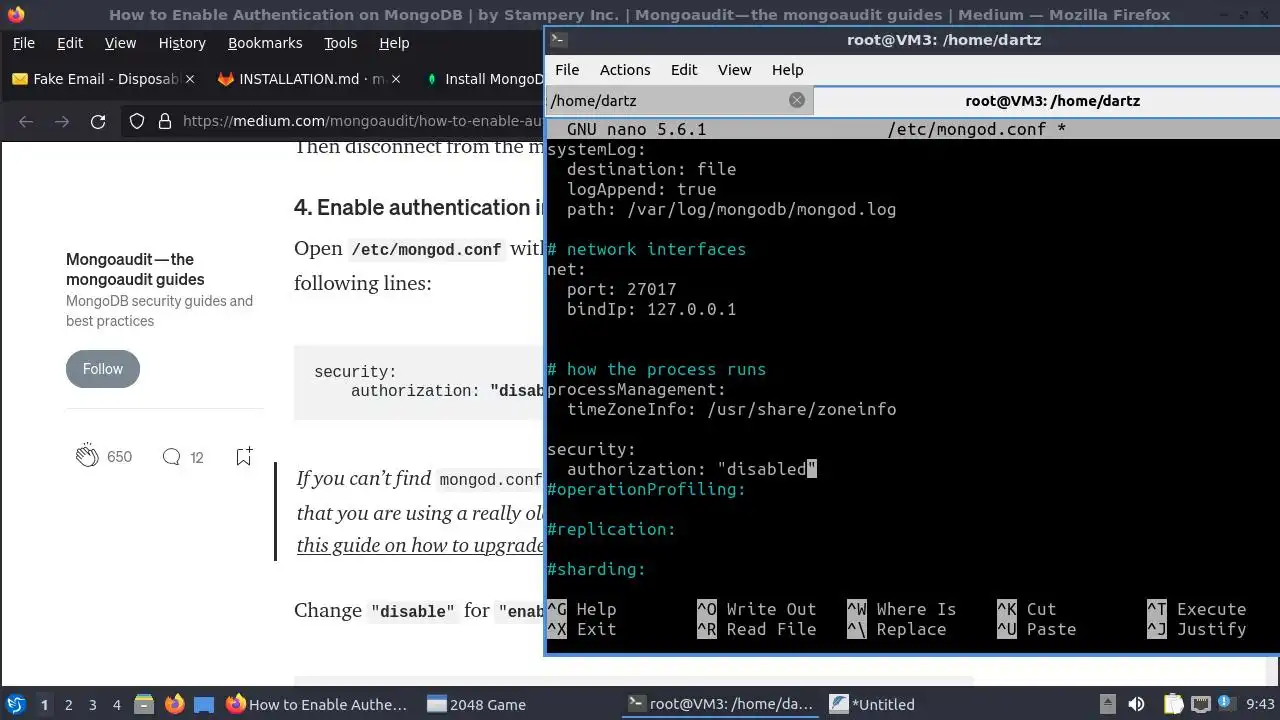Click the root@VM3 terminal taskbar button
This screenshot has width=1280, height=720.
coord(720,704)
